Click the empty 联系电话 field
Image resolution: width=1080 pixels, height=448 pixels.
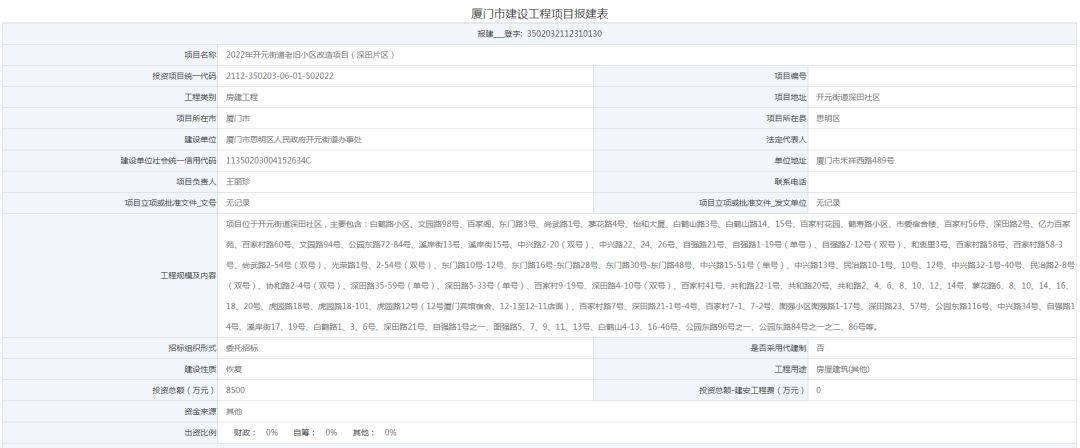[940, 181]
